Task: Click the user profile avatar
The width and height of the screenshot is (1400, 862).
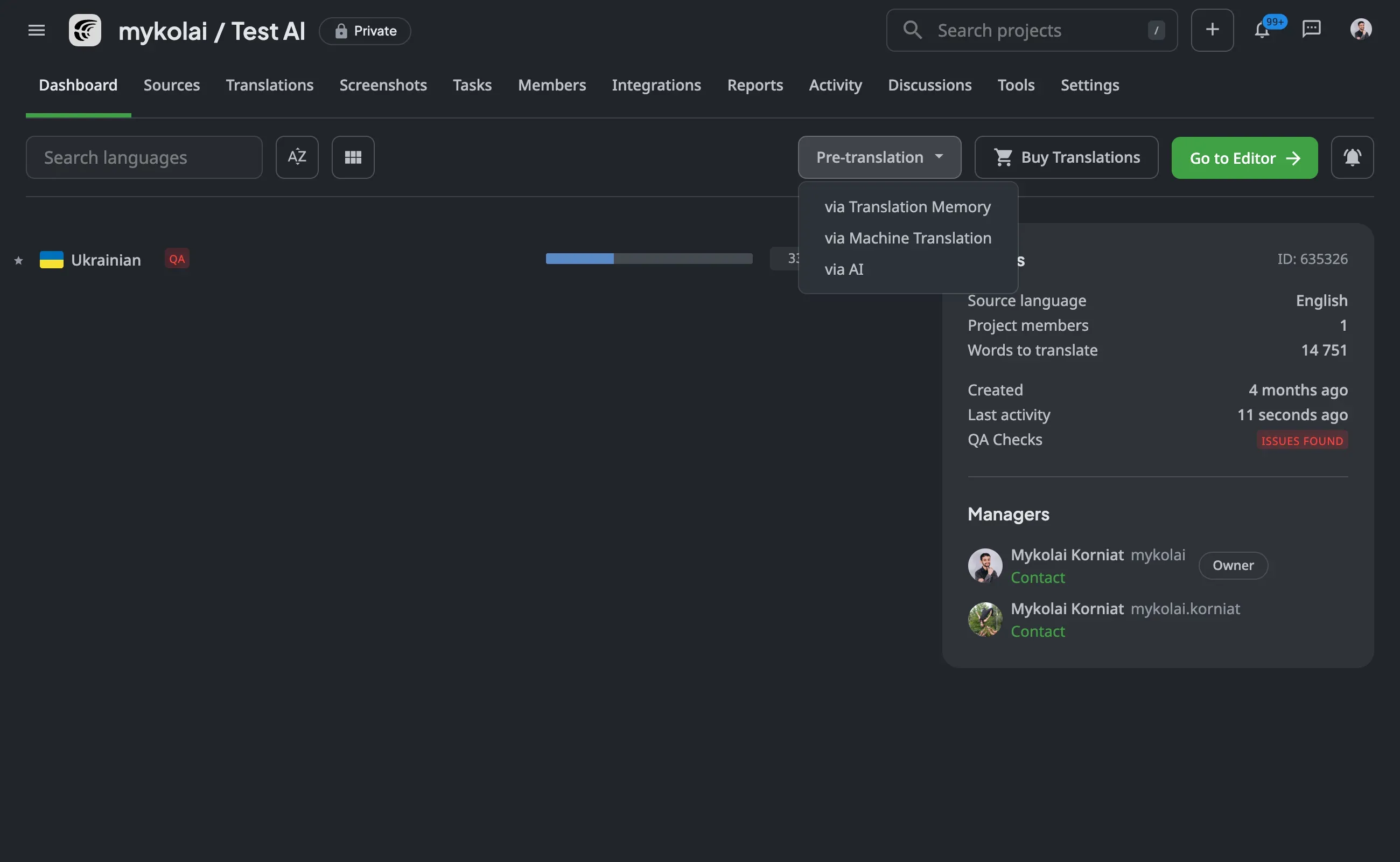Action: (x=1361, y=29)
